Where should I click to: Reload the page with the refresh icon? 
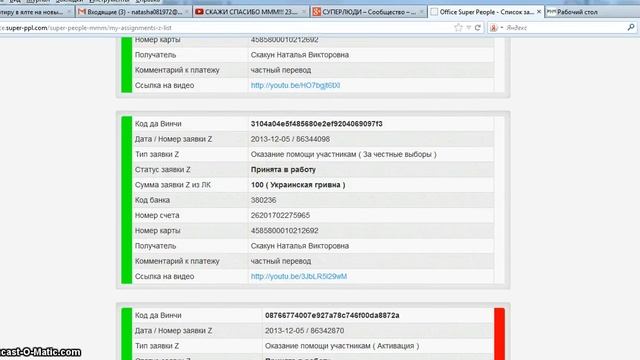point(478,28)
